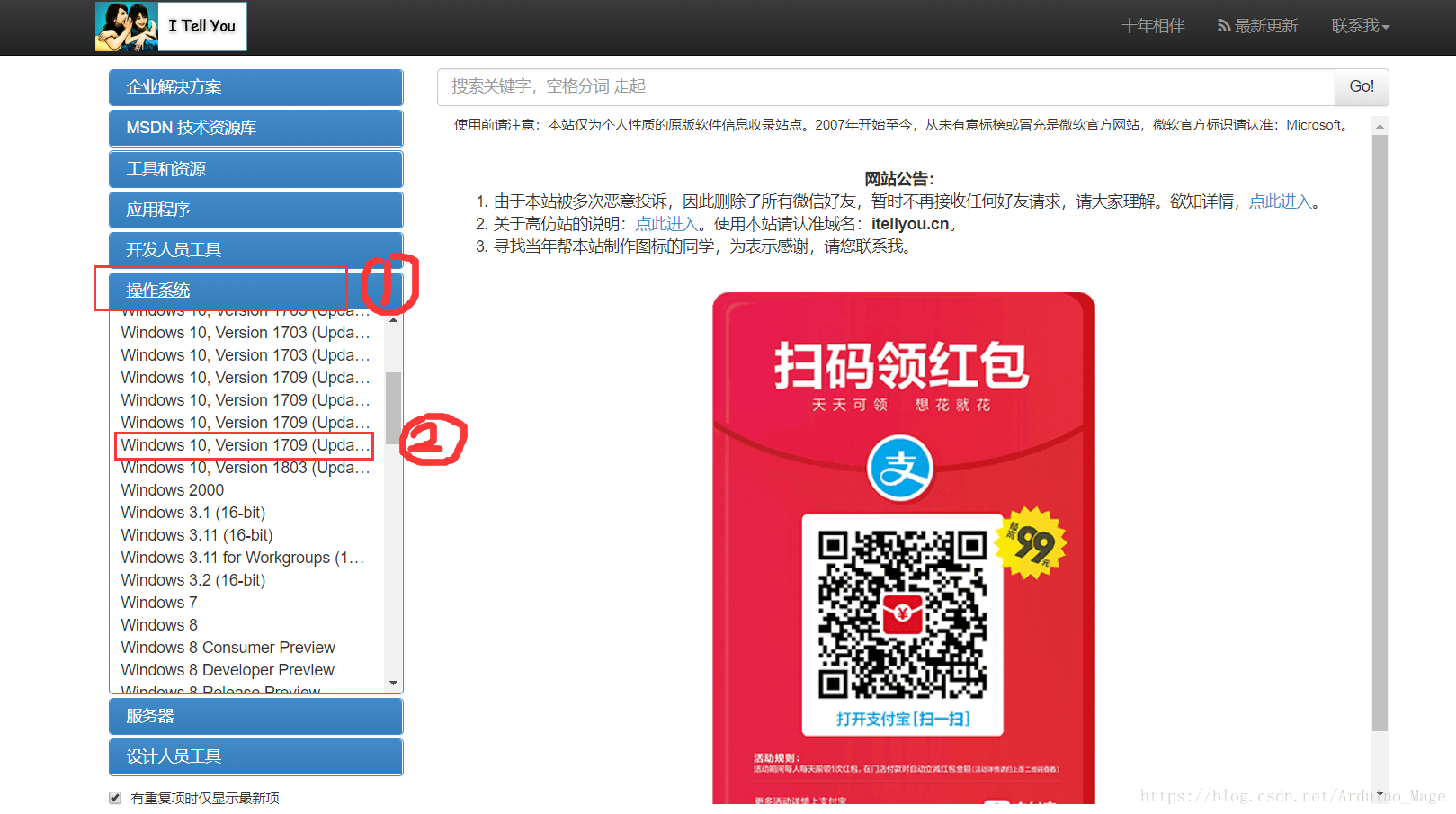1456x814 pixels.
Task: Select Windows 3.11 for Workgroups
Action: click(x=243, y=558)
